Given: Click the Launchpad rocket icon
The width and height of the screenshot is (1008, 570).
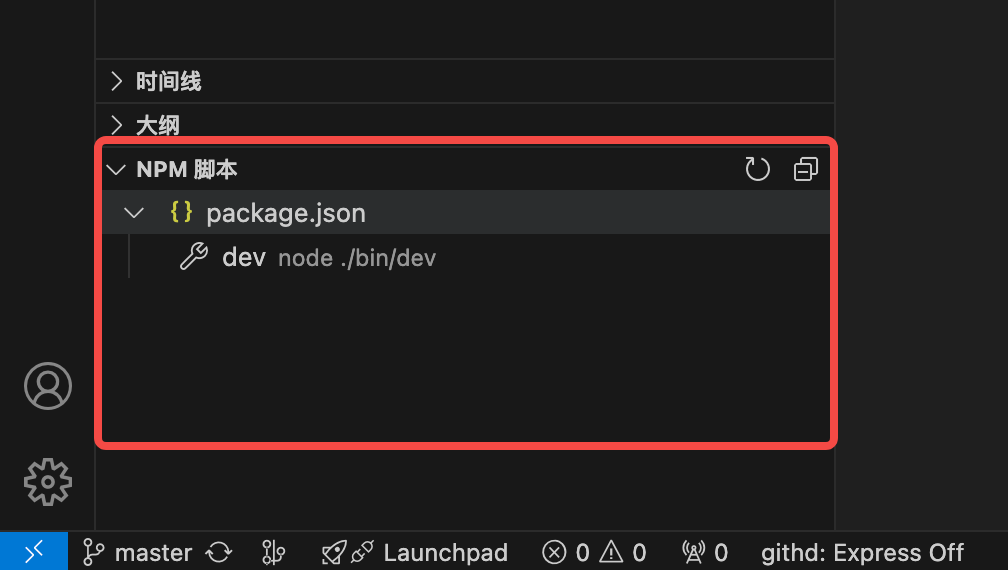Looking at the screenshot, I should [x=333, y=552].
